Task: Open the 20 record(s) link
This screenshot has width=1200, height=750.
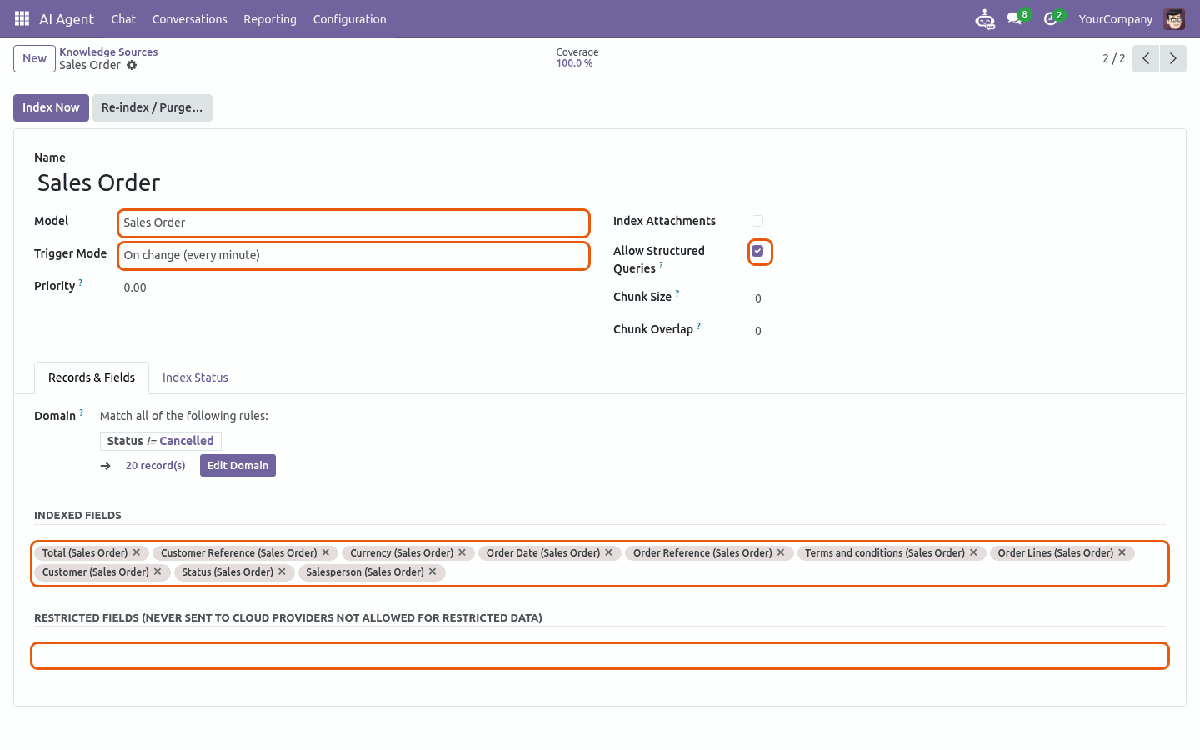Action: click(x=155, y=465)
